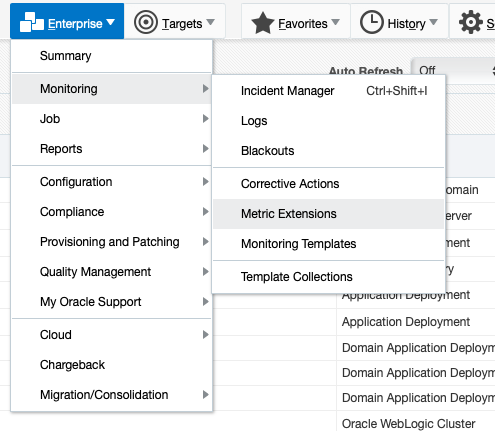The height and width of the screenshot is (431, 495).
Task: Select Provisioning and Patching menu entry
Action: [112, 242]
